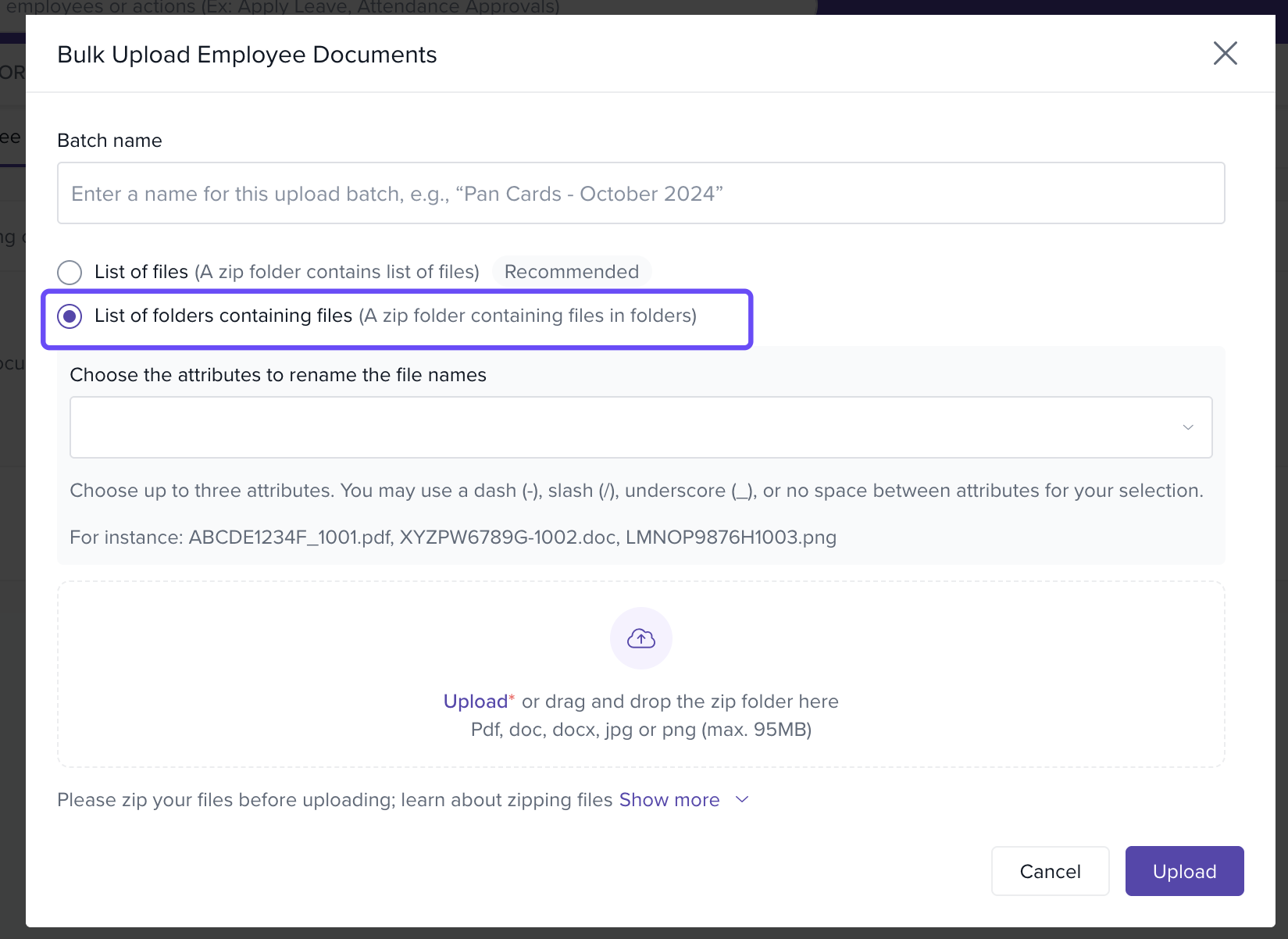The image size is (1288, 939).
Task: Click the file format hint text
Action: click(640, 730)
